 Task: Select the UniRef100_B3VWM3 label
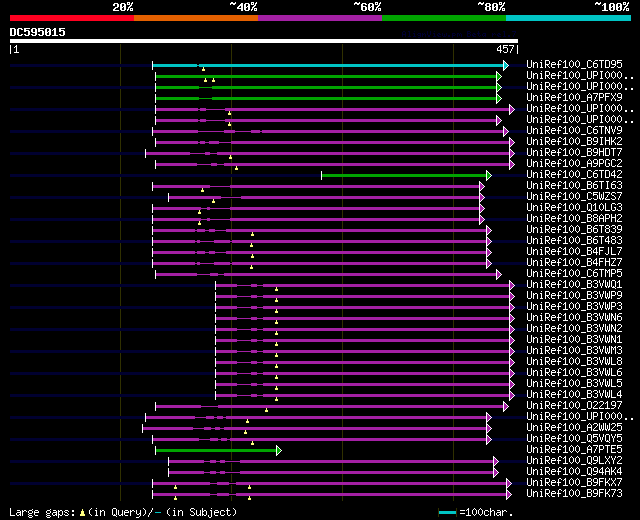click(574, 351)
